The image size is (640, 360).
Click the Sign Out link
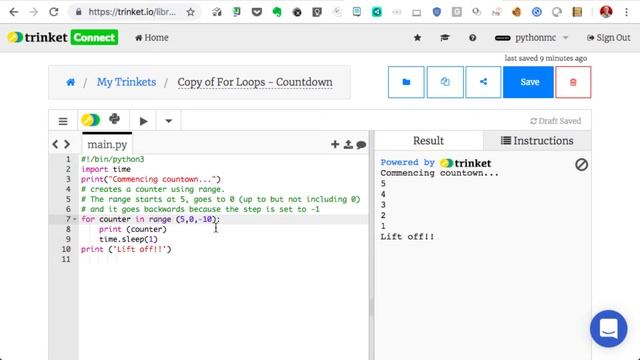click(609, 38)
